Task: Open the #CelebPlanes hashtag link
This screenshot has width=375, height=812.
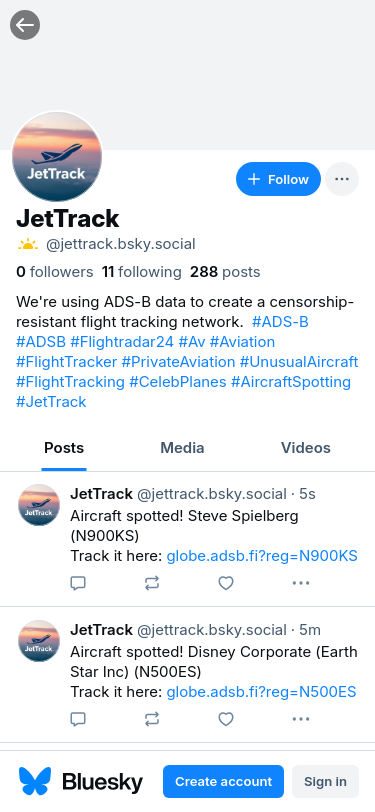Action: point(178,382)
